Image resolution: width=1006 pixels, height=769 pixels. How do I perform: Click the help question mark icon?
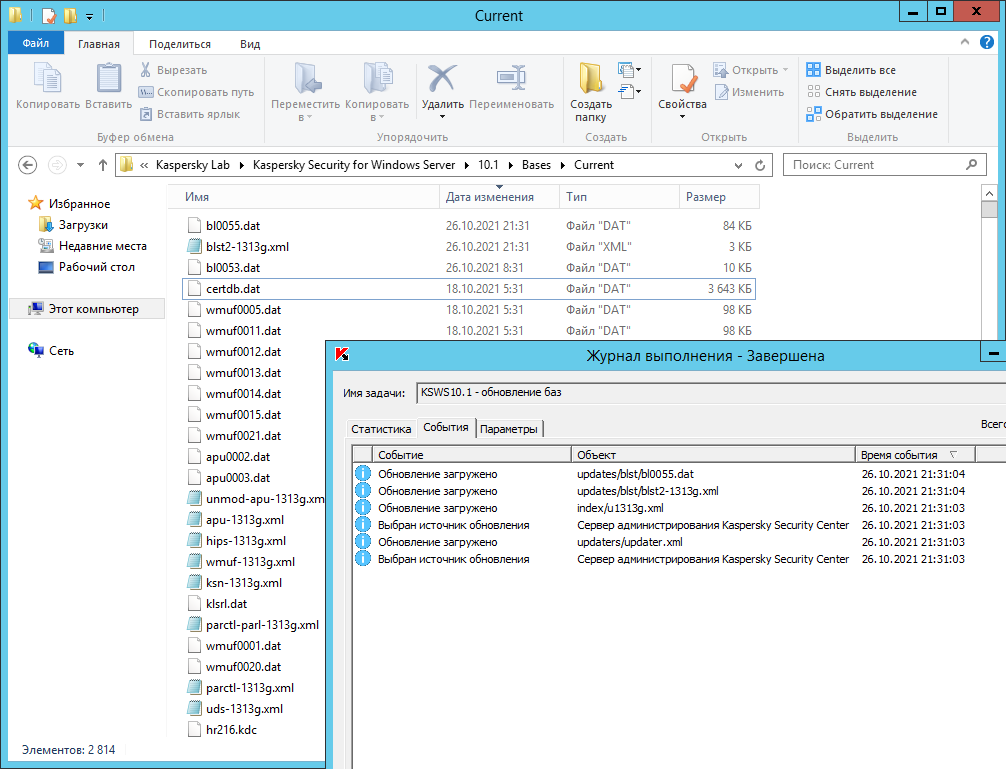tap(988, 43)
